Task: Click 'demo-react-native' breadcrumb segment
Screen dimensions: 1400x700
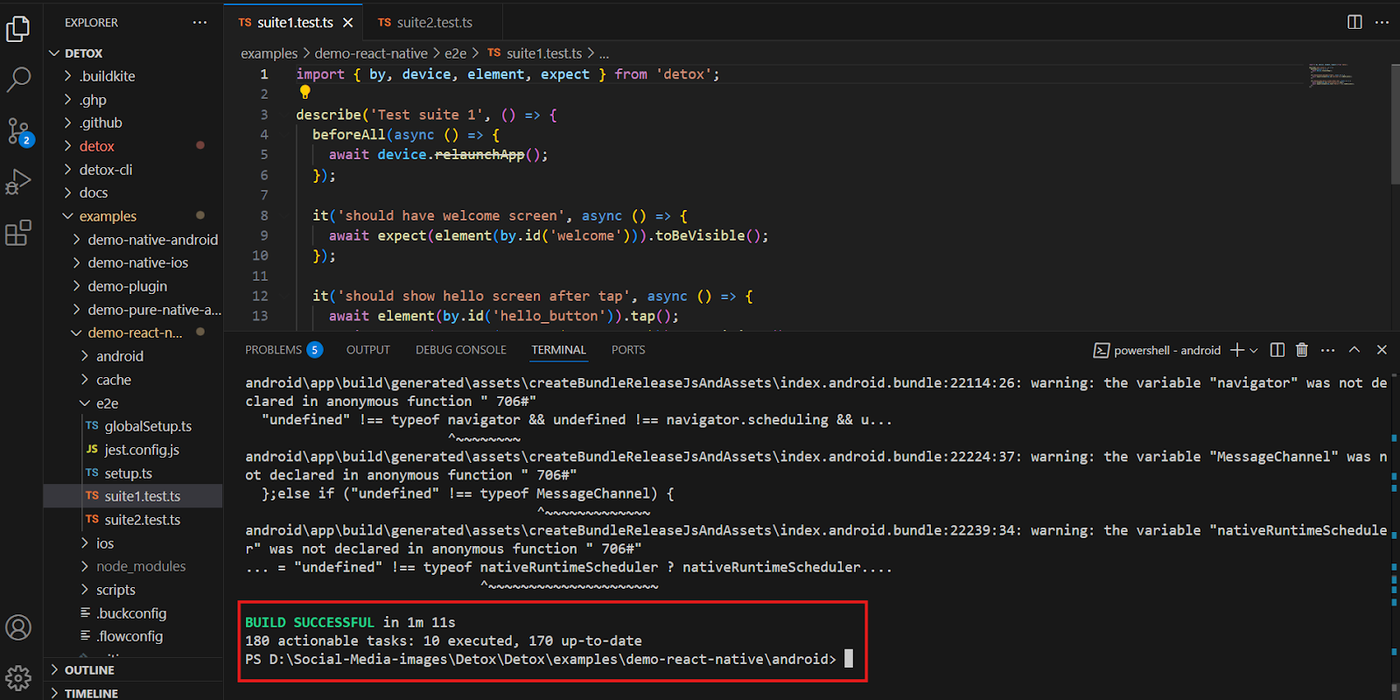Action: 371,53
